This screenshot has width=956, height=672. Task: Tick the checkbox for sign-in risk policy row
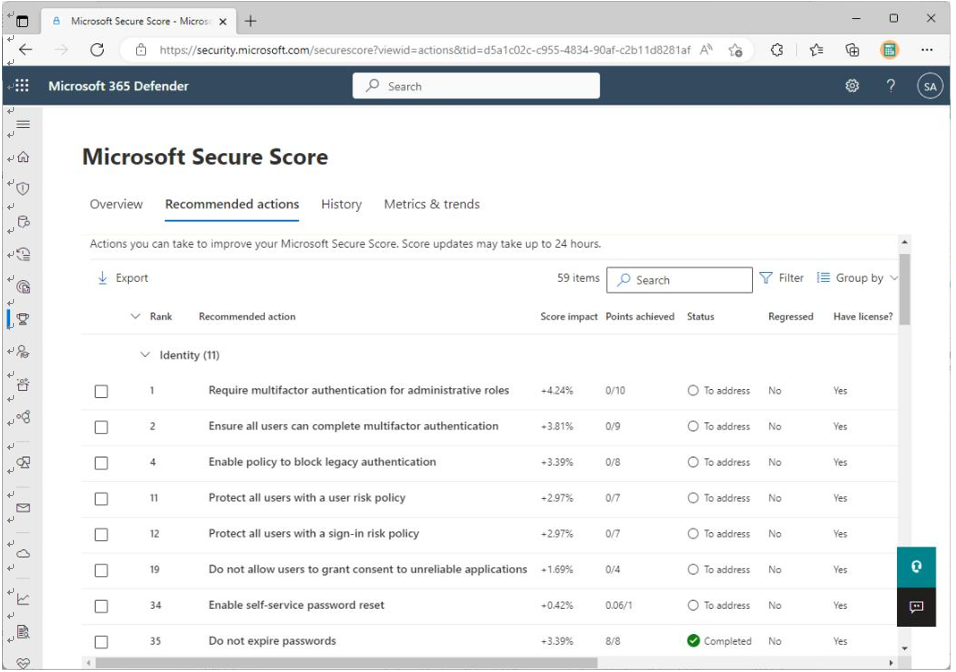tap(101, 534)
